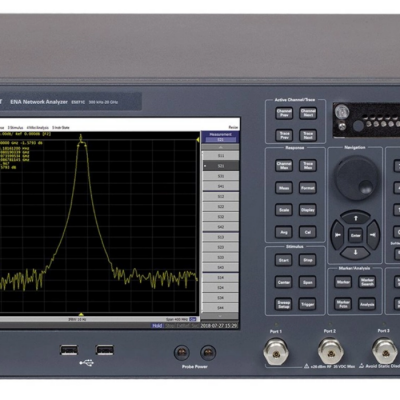
Task: Push the down arrow navigation key
Action: coord(355,252)
